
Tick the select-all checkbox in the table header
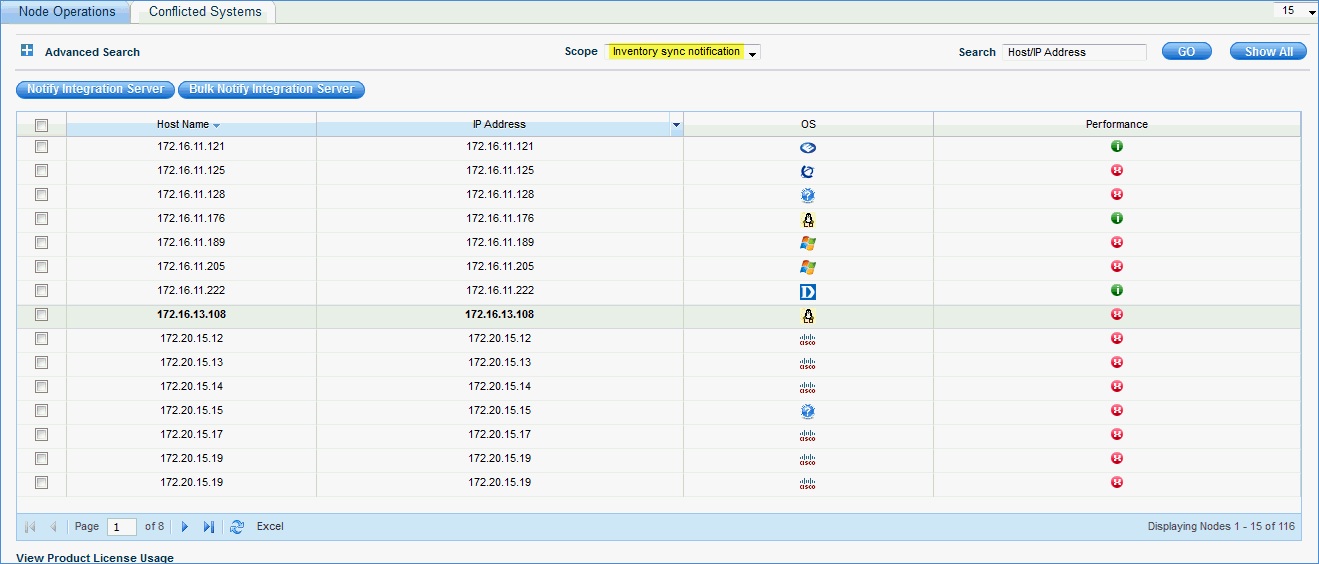click(x=42, y=125)
